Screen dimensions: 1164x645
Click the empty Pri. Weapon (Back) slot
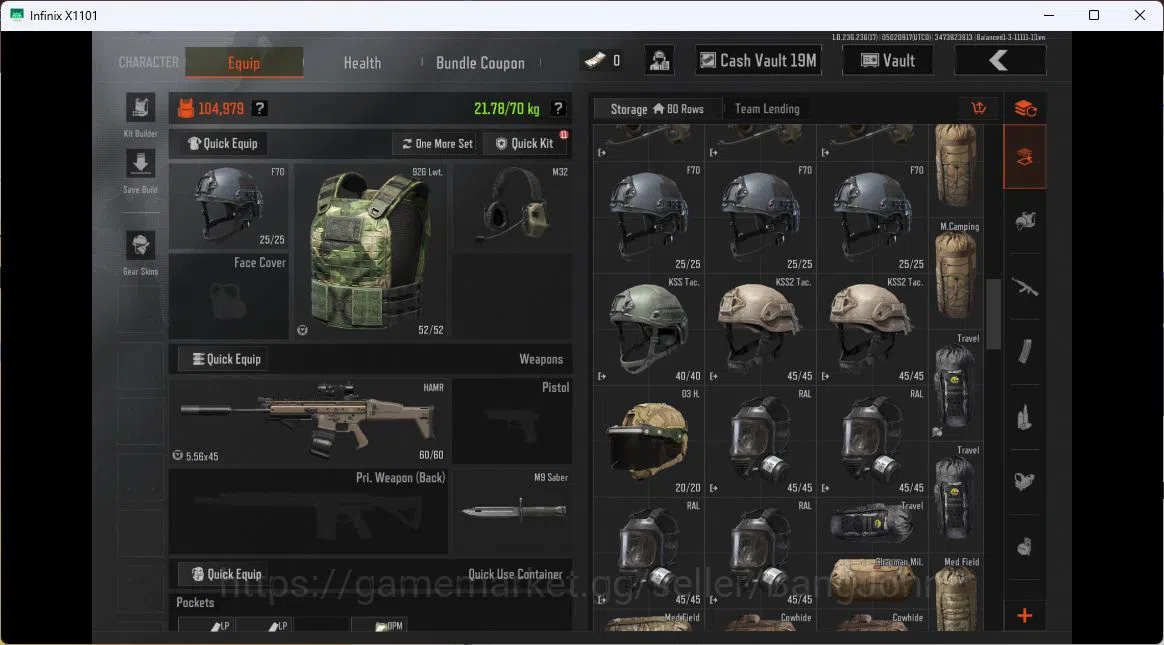pyautogui.click(x=309, y=511)
